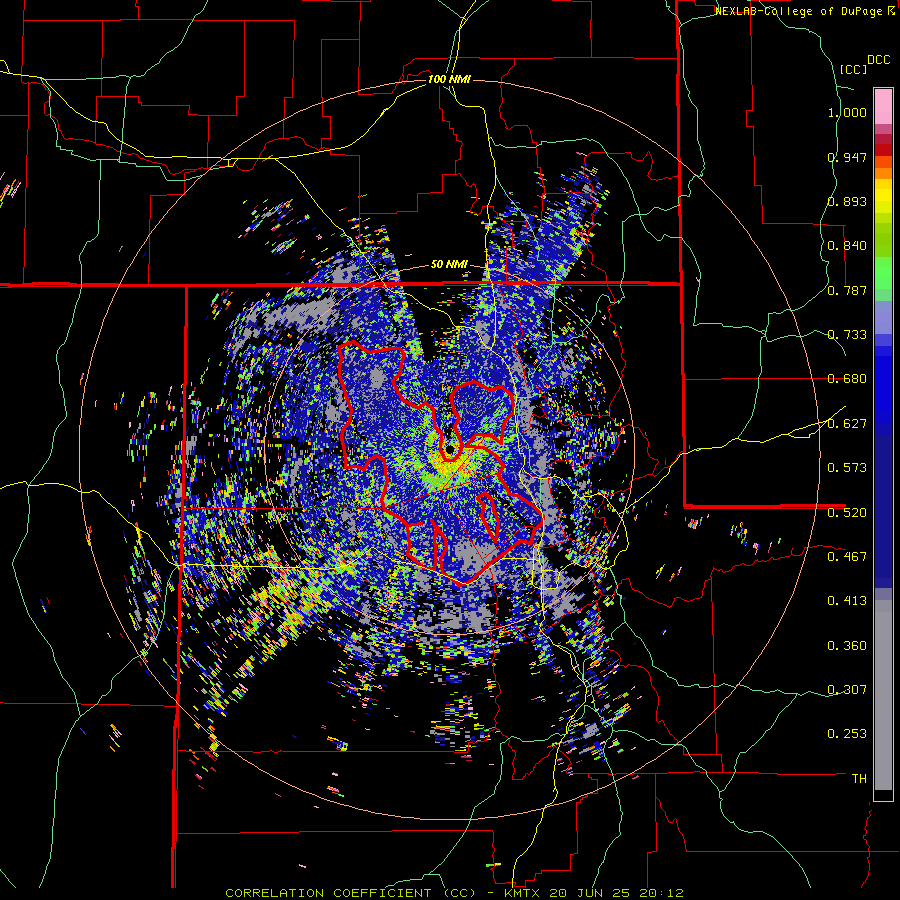Click the 0.627 legend value
This screenshot has height=900, width=900.
[x=847, y=424]
